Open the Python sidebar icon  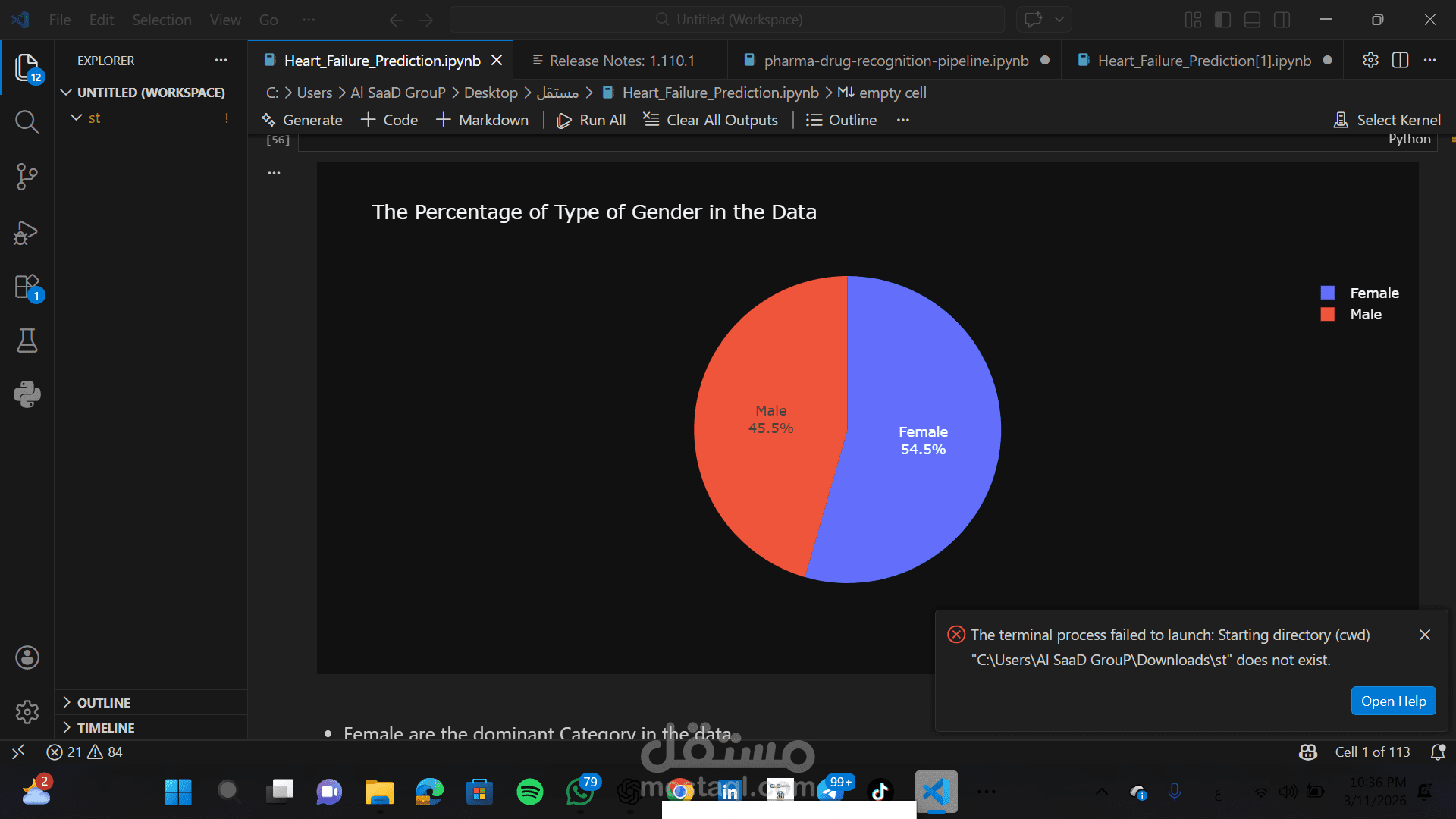[x=27, y=394]
